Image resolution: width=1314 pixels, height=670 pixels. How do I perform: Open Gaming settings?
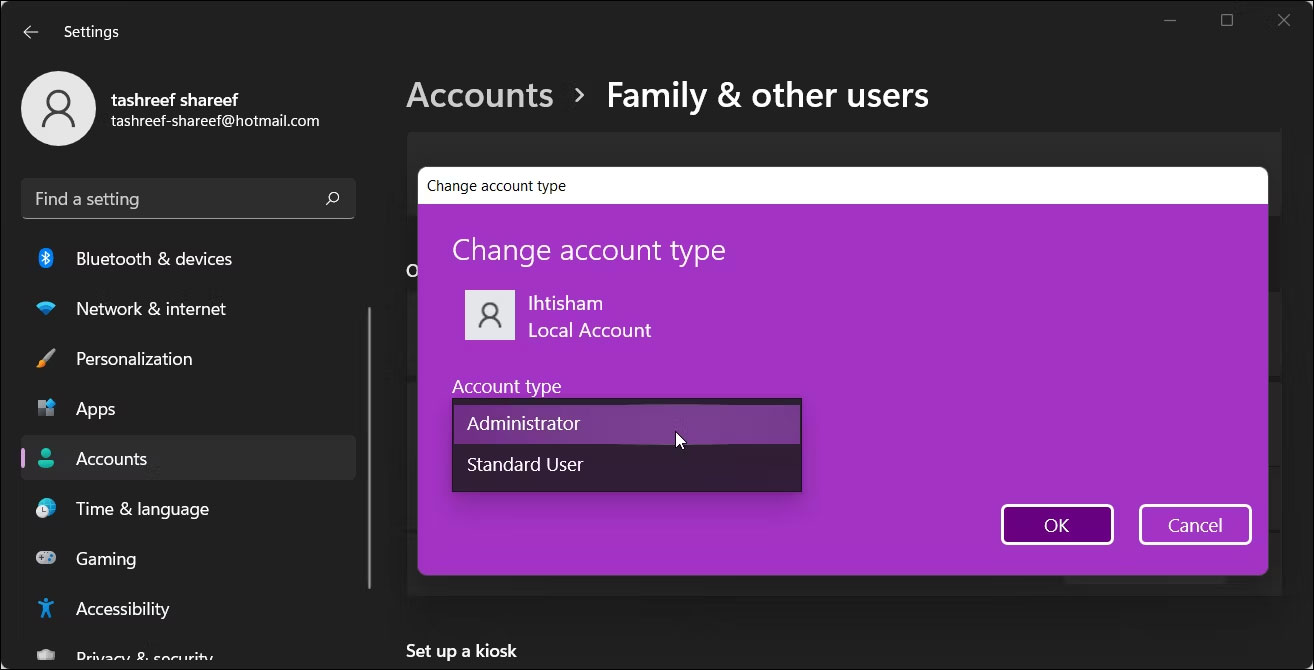tap(188, 559)
